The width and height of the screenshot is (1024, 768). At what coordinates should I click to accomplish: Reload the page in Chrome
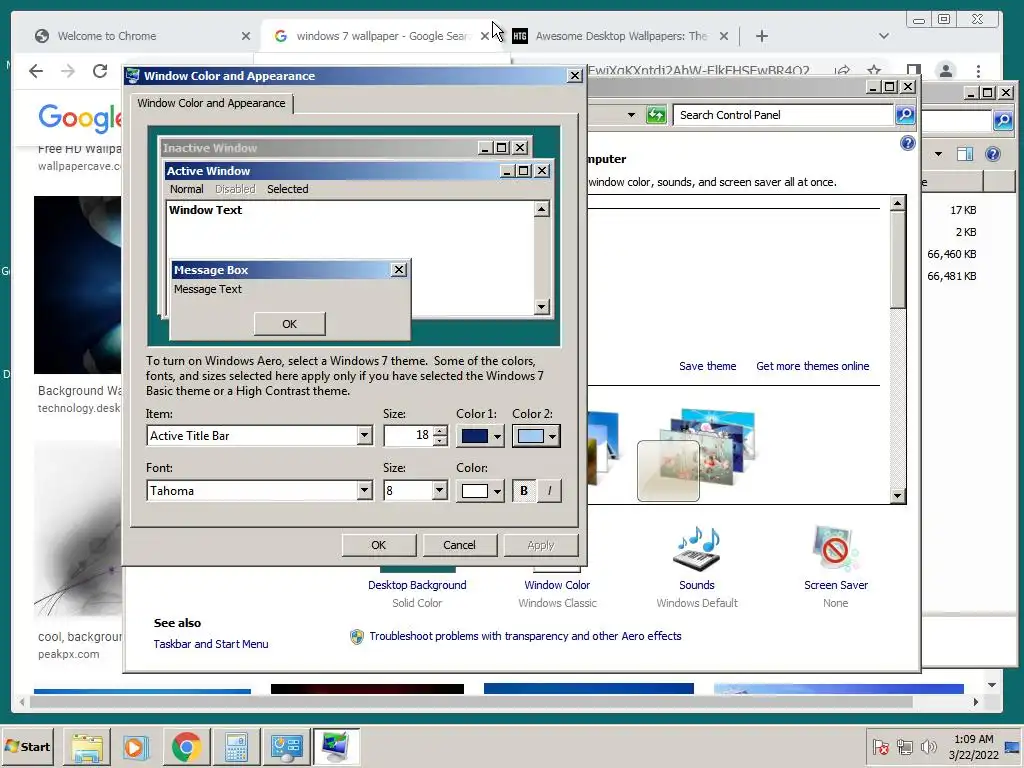[x=100, y=71]
